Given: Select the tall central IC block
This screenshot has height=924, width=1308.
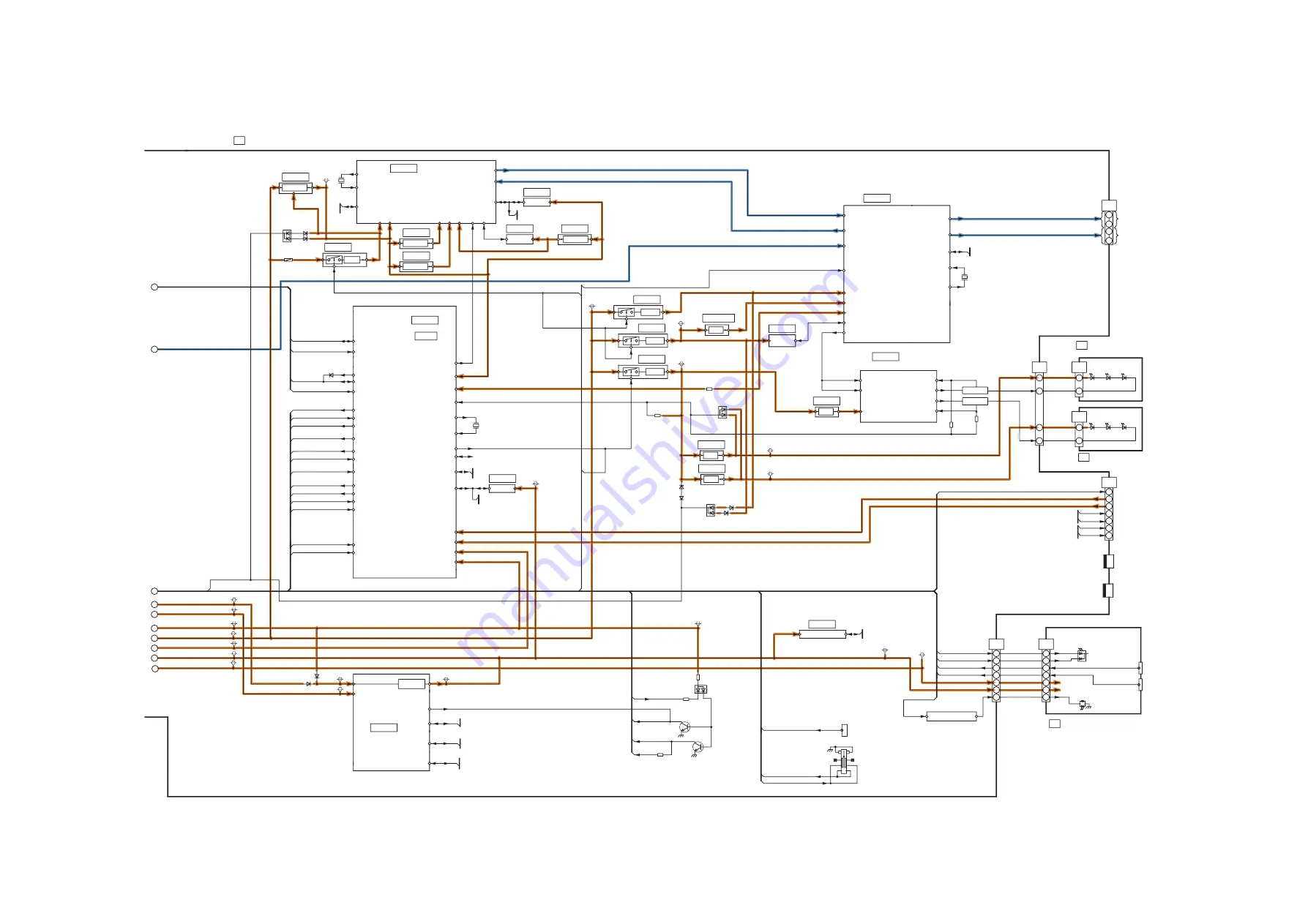Looking at the screenshot, I should 405,442.
